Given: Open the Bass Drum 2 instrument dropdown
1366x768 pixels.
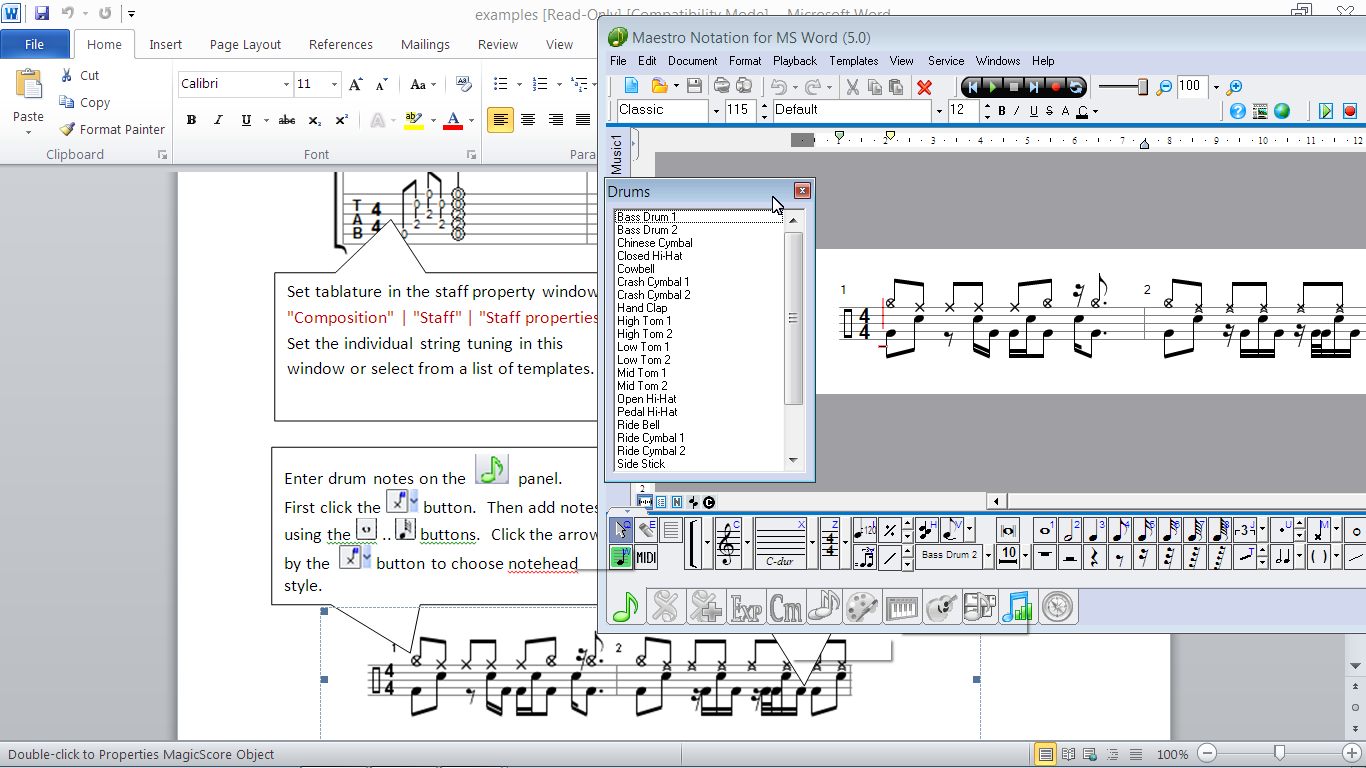Looking at the screenshot, I should click(x=988, y=556).
